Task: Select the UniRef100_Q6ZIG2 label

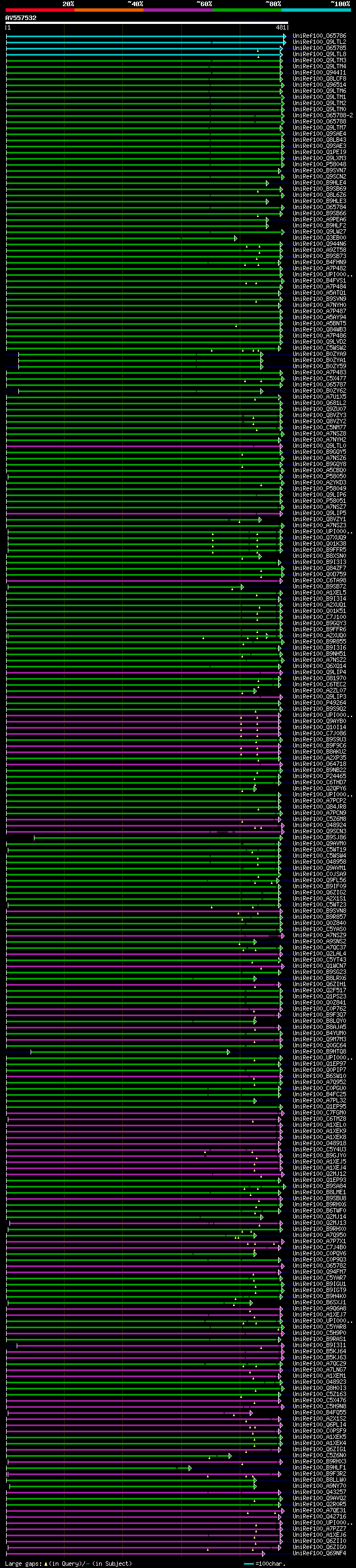Action: [x=319, y=892]
